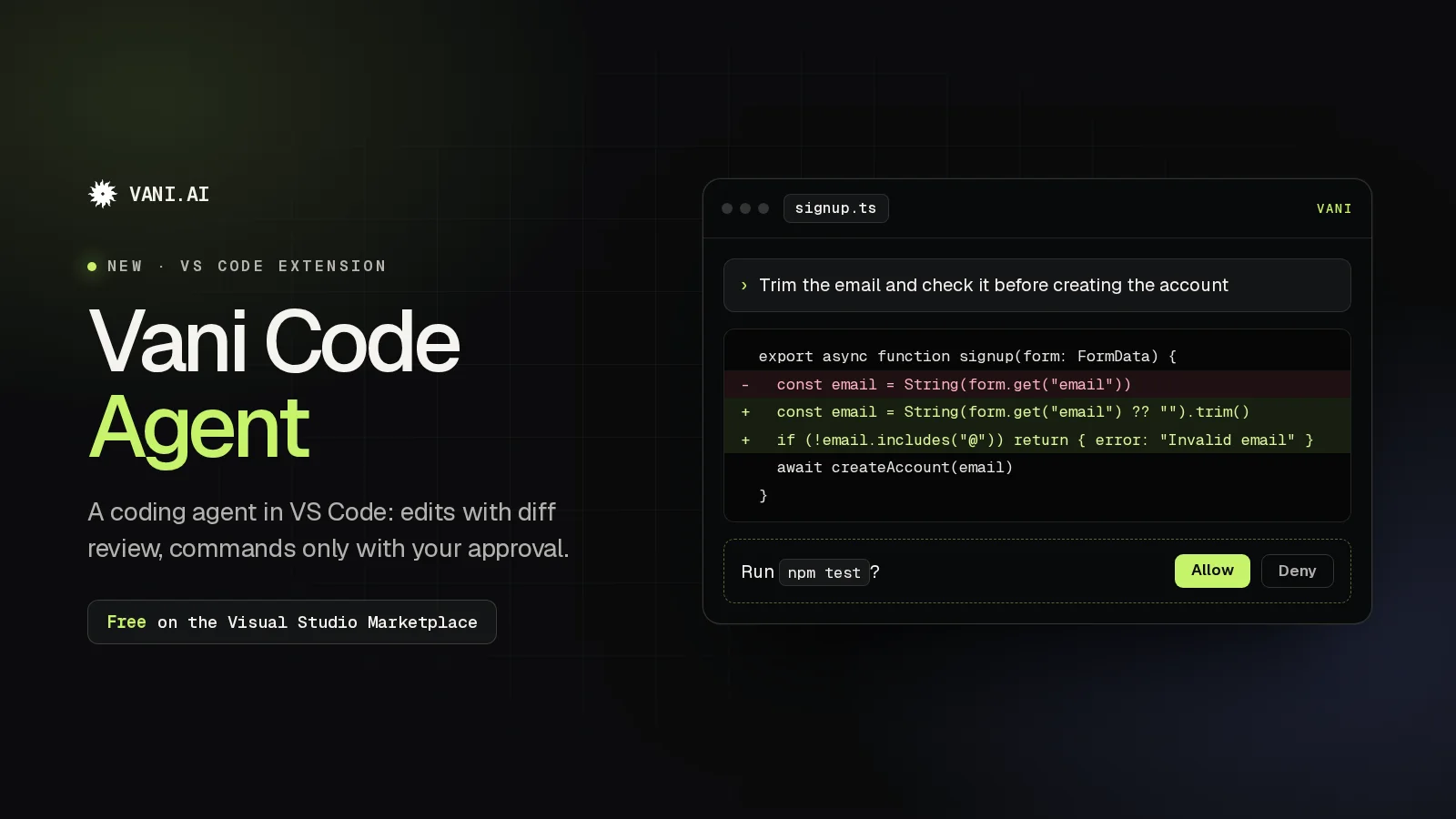Click the plus marker on the 'includes' line

[745, 440]
